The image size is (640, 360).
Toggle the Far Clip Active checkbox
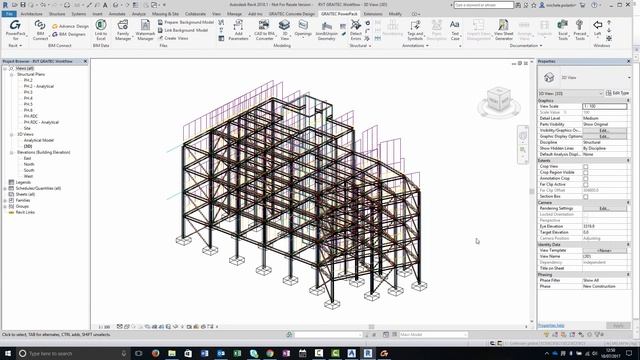pos(585,184)
